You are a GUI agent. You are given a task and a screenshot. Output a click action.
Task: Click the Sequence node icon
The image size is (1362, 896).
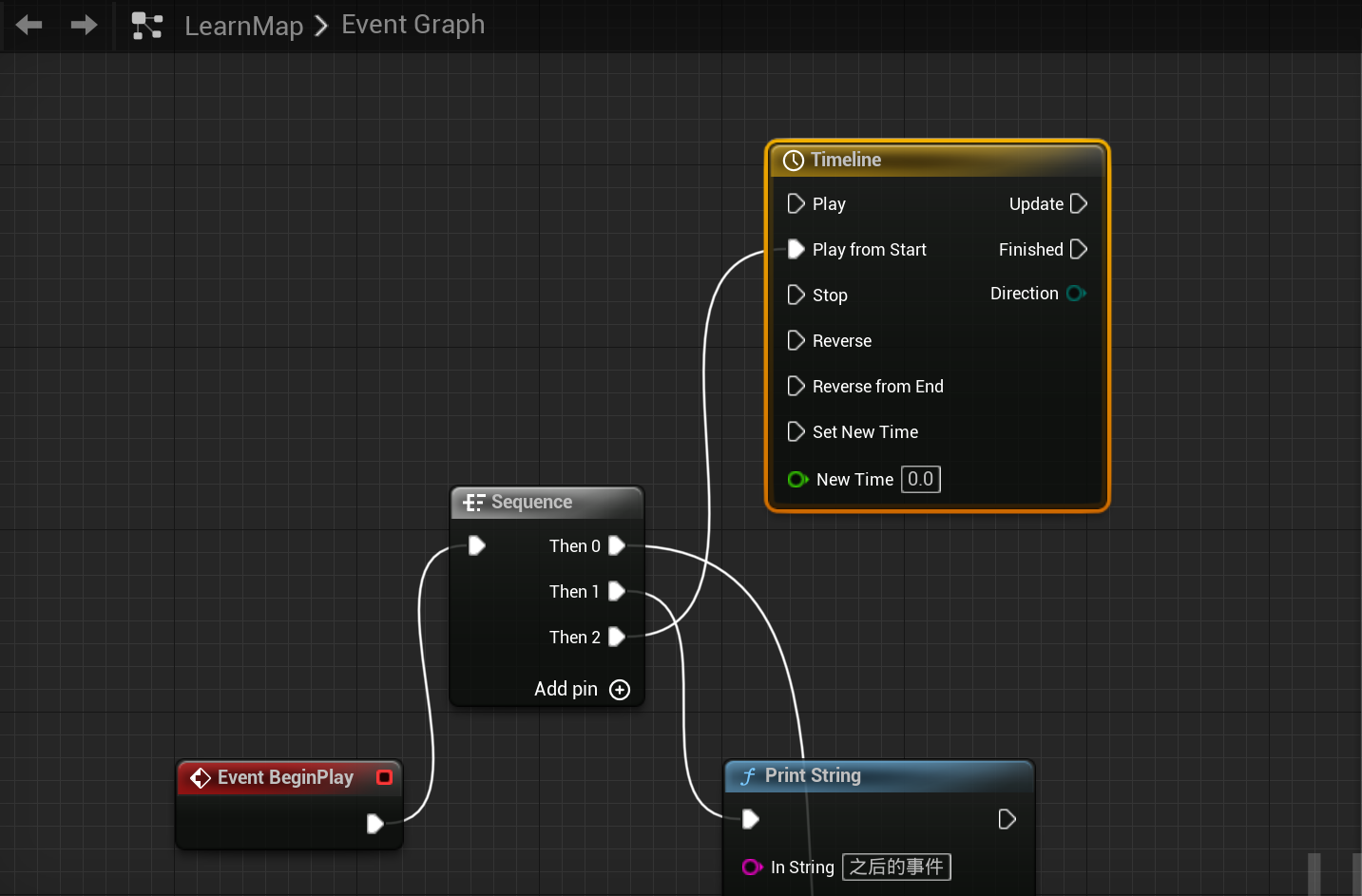tap(473, 503)
